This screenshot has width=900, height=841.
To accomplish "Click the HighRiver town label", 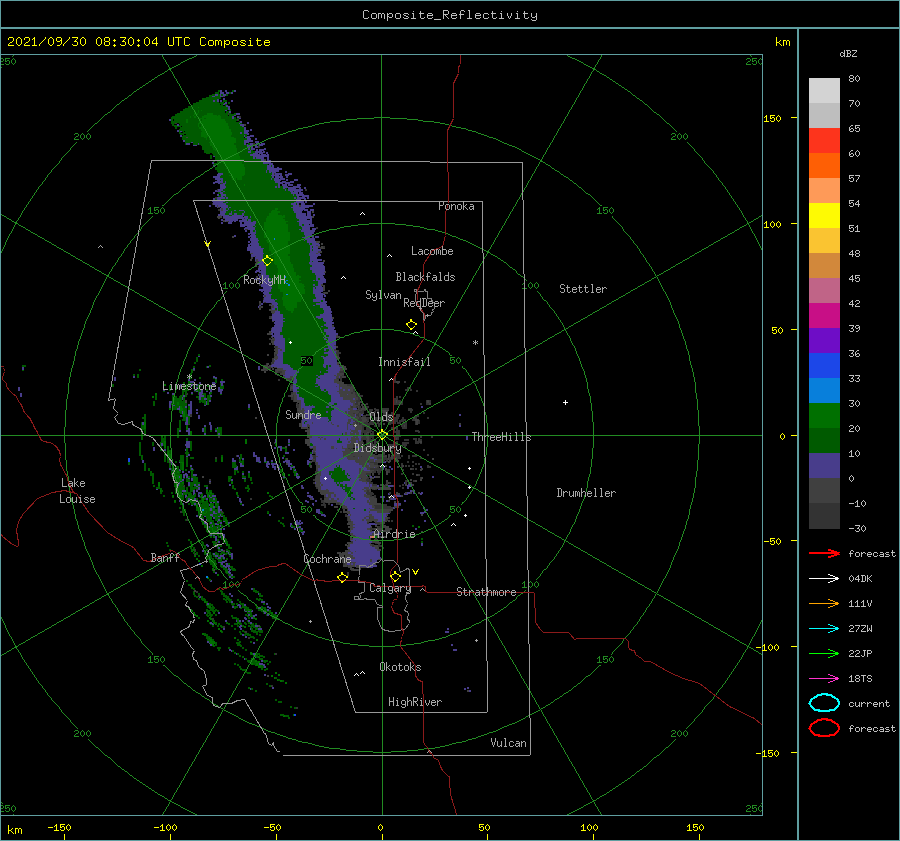I will [x=415, y=702].
